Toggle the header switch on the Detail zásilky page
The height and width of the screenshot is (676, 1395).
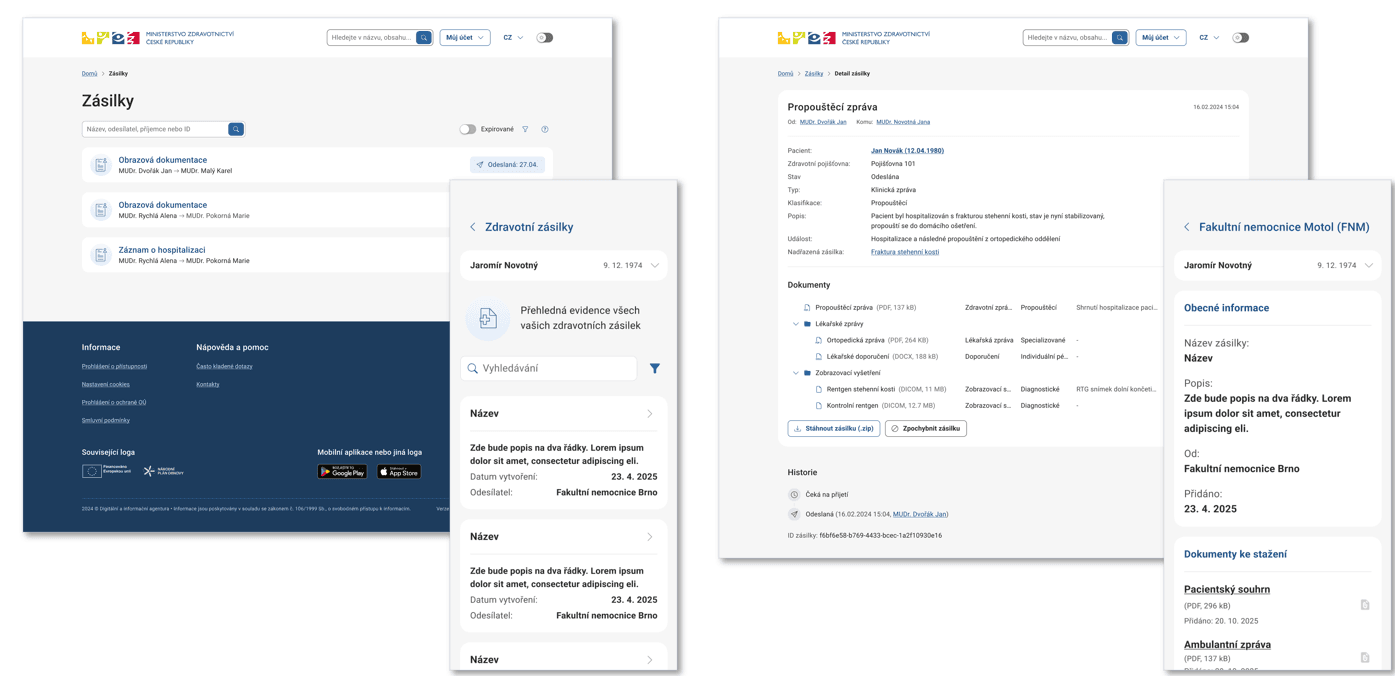pyautogui.click(x=1240, y=38)
